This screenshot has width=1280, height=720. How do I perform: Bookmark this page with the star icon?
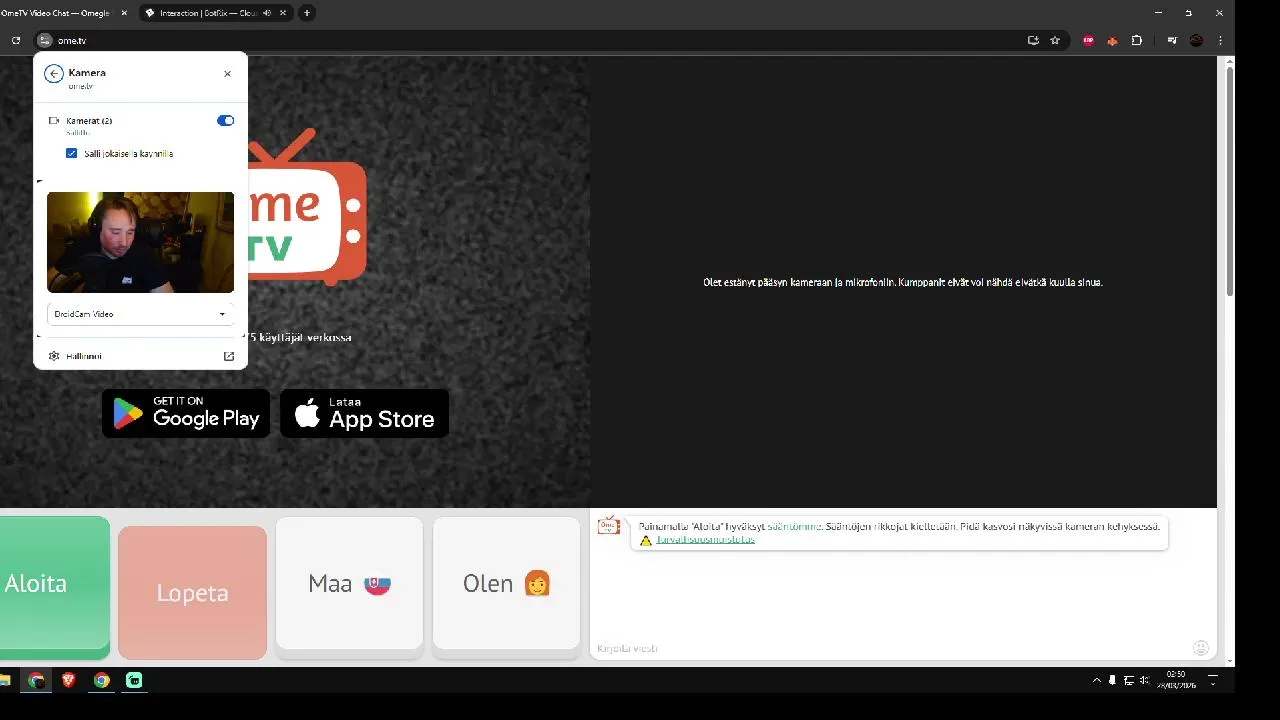(x=1055, y=40)
